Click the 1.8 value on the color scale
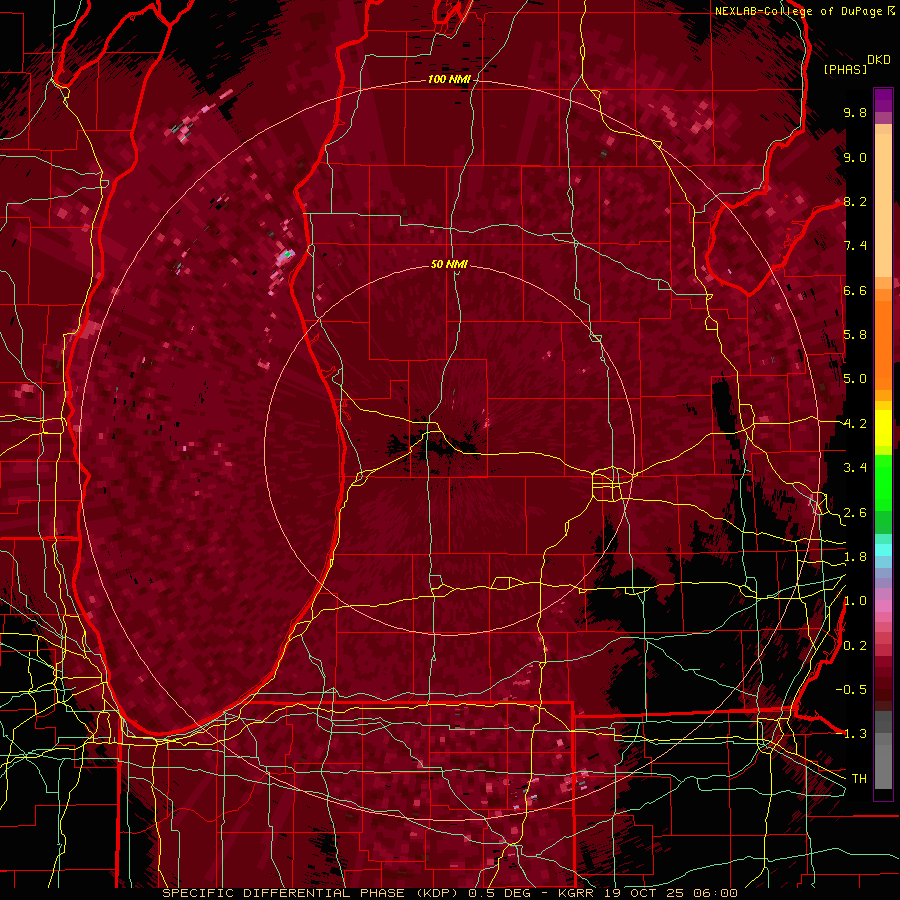Image resolution: width=900 pixels, height=900 pixels. 855,557
